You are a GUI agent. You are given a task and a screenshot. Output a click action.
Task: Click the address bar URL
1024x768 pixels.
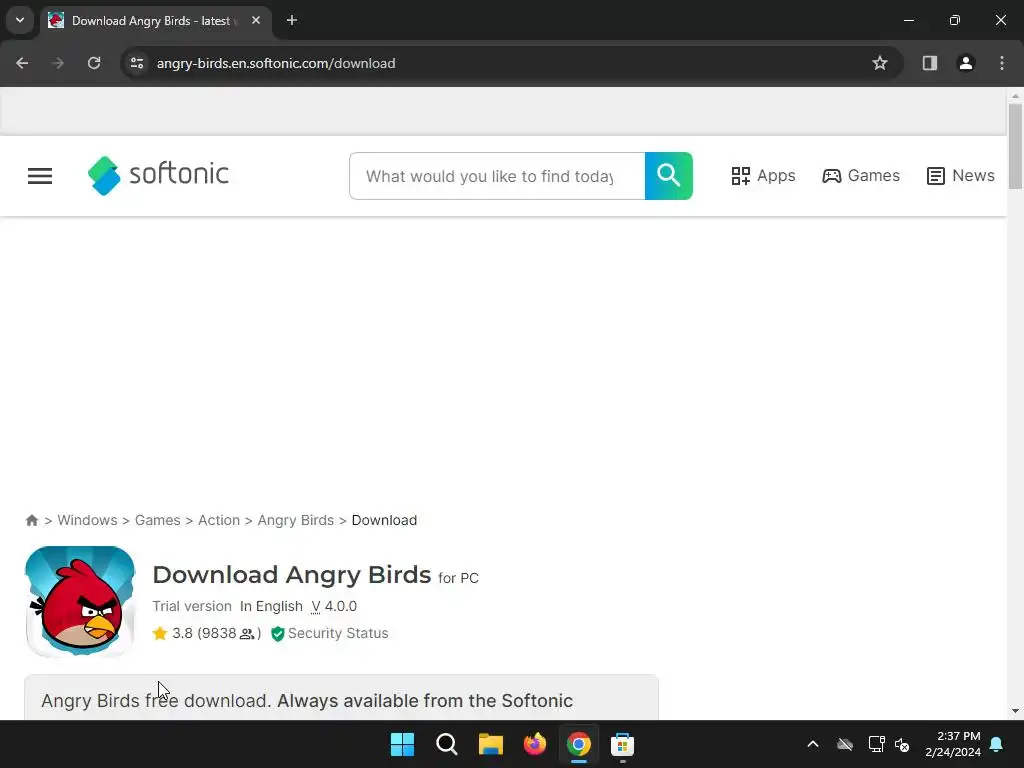point(276,63)
